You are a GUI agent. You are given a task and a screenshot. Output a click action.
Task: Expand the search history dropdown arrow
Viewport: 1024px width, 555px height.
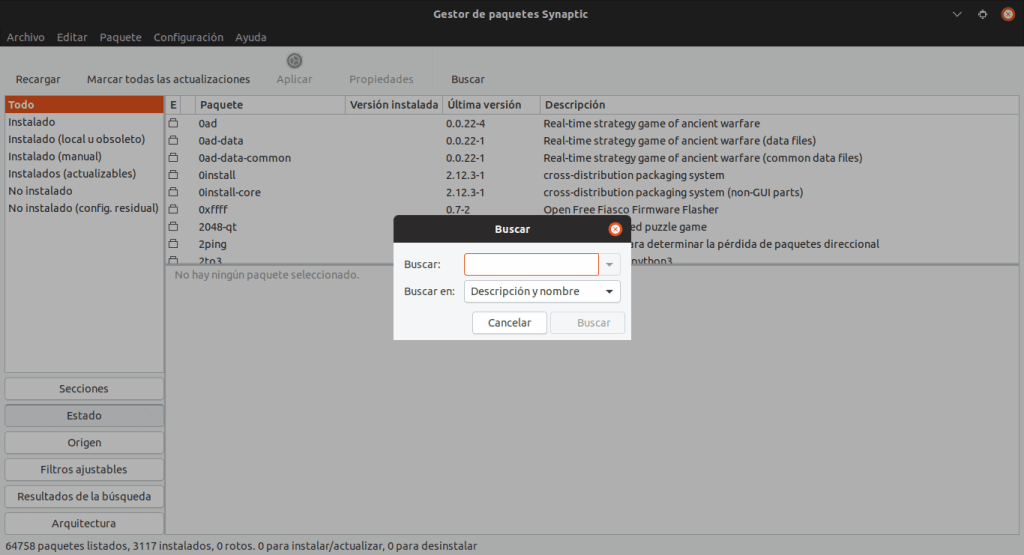(609, 264)
